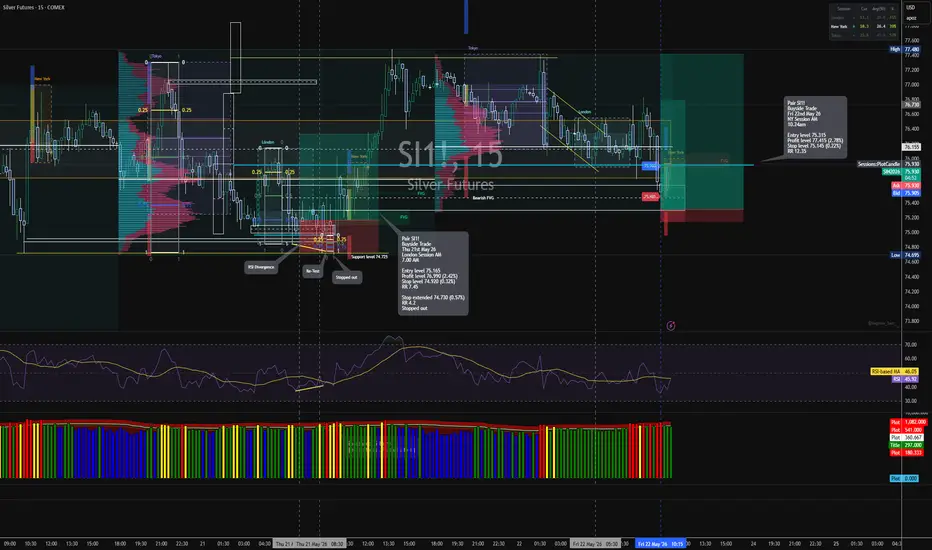Click the white 76.155 price label
Image resolution: width=932 pixels, height=550 pixels.
(912, 146)
